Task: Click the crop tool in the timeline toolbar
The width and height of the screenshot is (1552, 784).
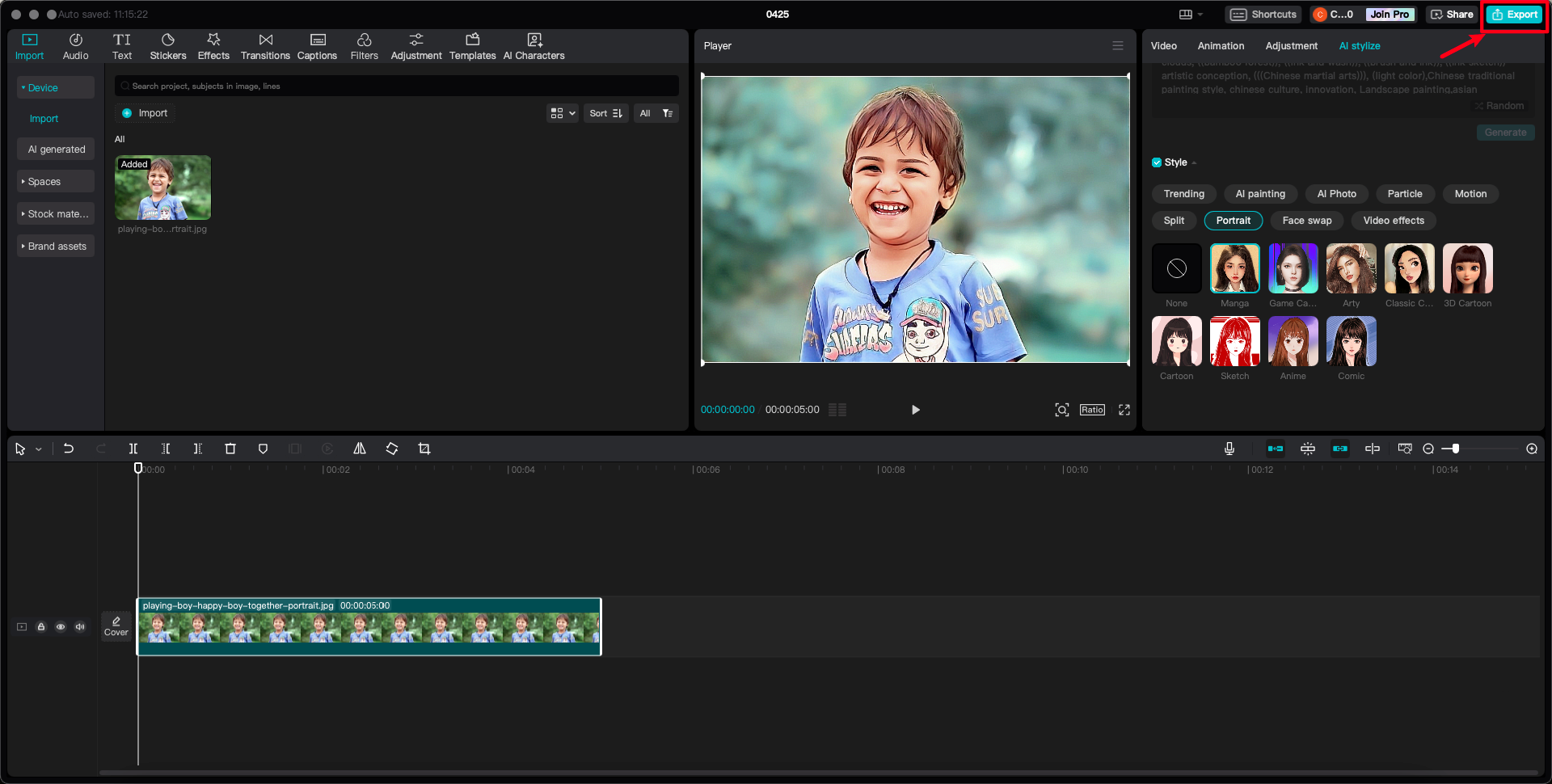Action: pyautogui.click(x=424, y=449)
